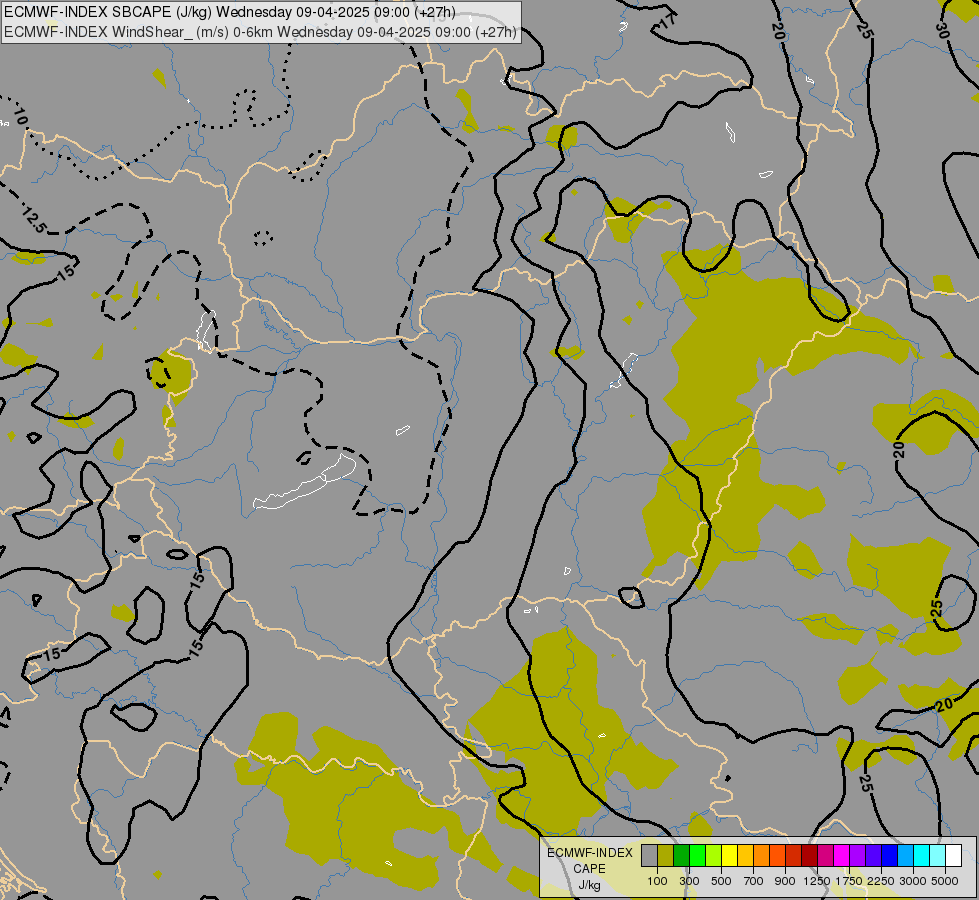
Task: Click the '5000' legend value
Action: (945, 881)
